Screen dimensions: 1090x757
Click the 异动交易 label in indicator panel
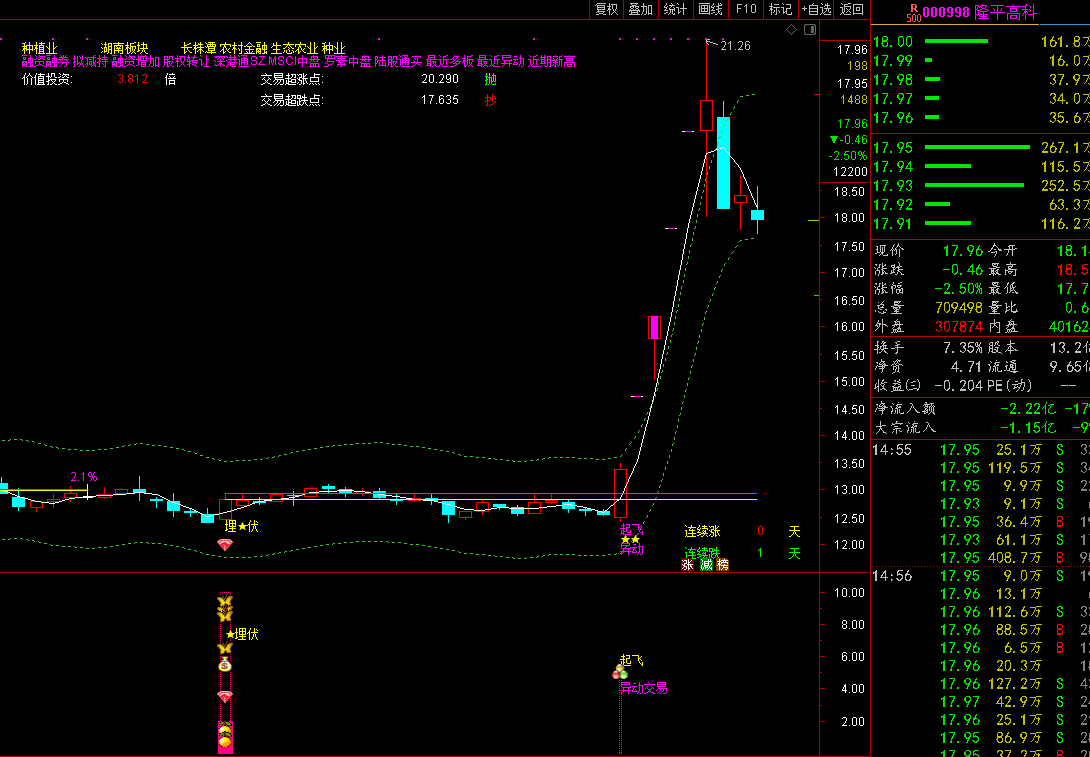pyautogui.click(x=643, y=688)
